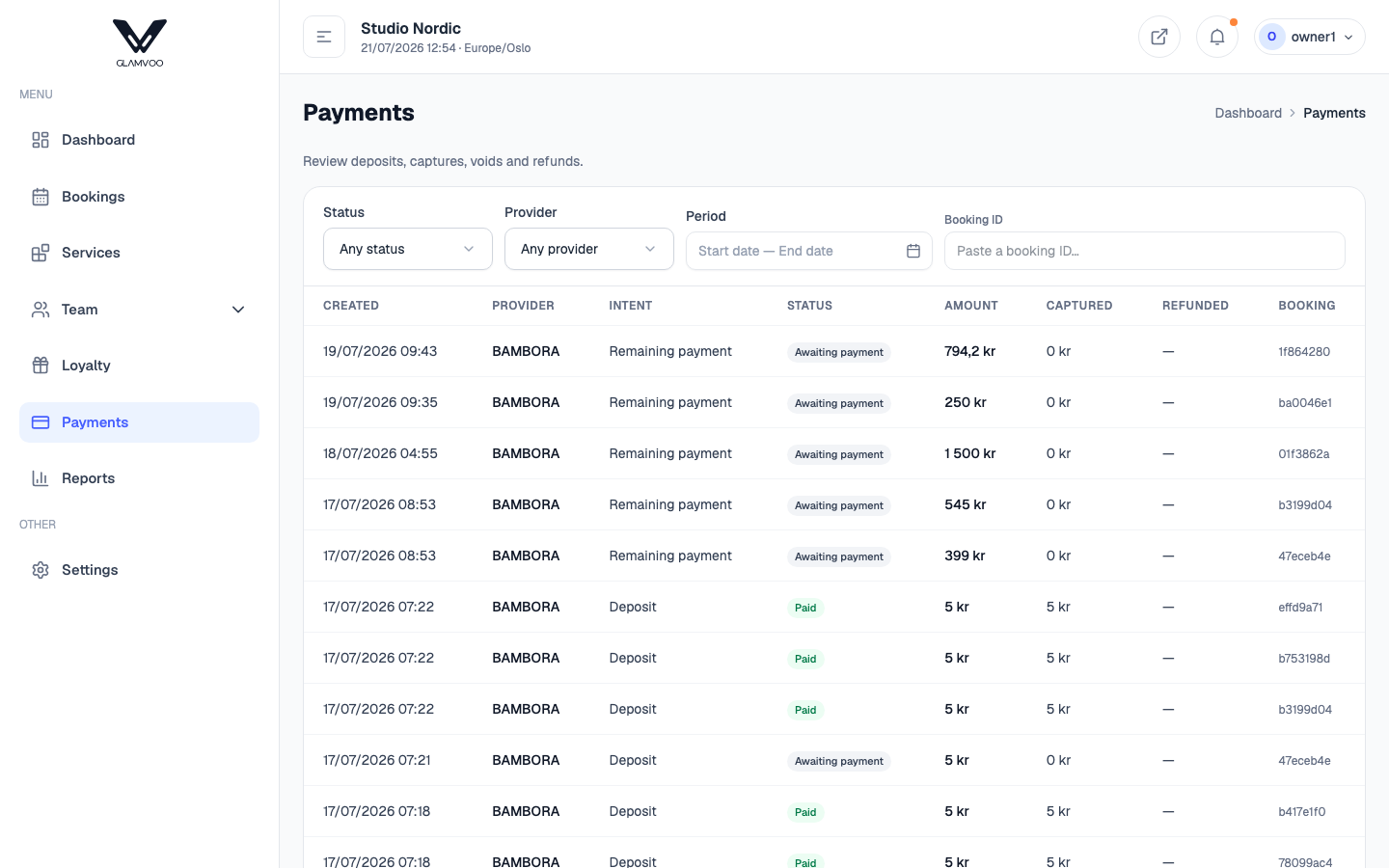Open booking link b417e1f0
Screen dimensions: 1389x868
pos(1302,812)
